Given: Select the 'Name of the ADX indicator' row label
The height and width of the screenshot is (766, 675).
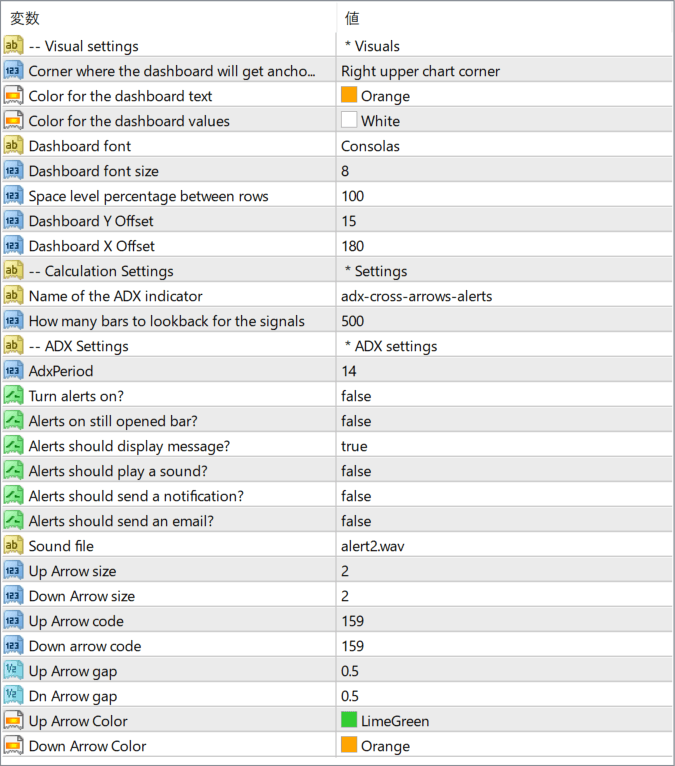Looking at the screenshot, I should pos(115,296).
